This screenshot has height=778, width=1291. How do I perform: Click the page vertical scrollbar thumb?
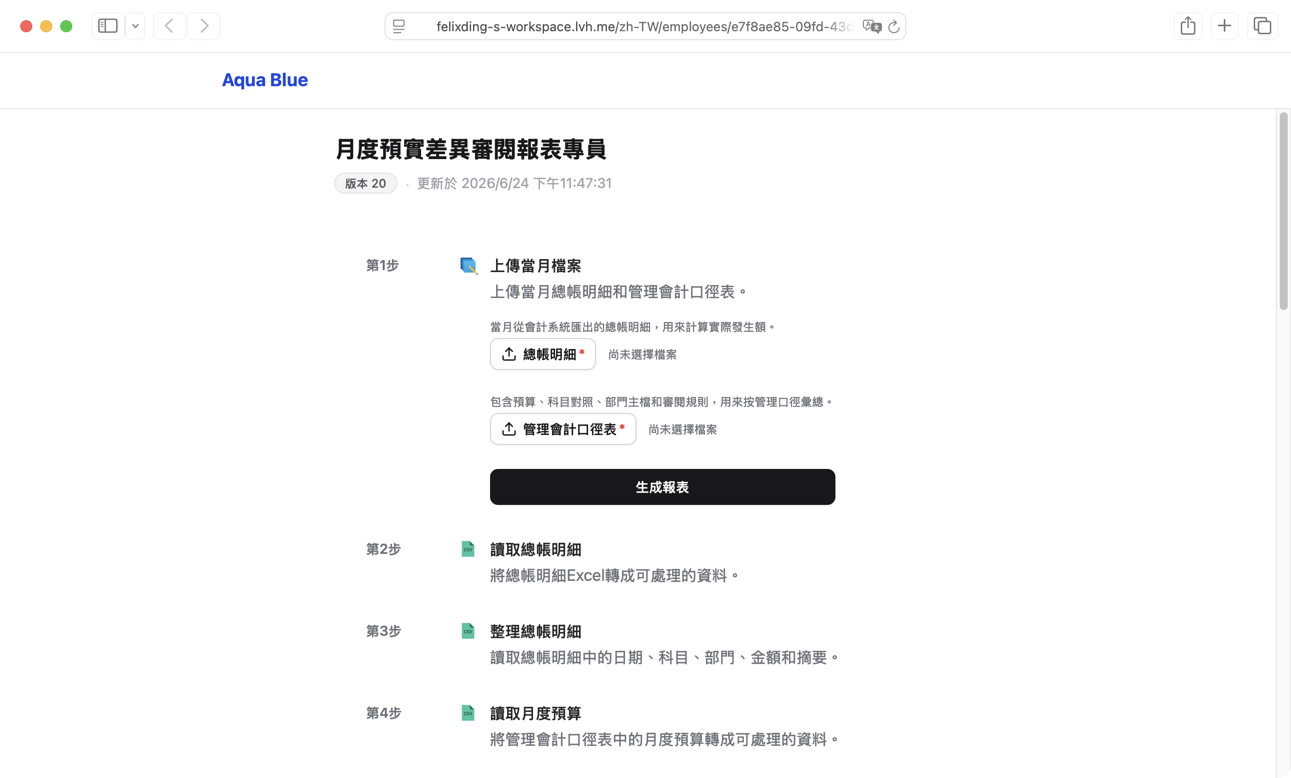tap(1283, 211)
